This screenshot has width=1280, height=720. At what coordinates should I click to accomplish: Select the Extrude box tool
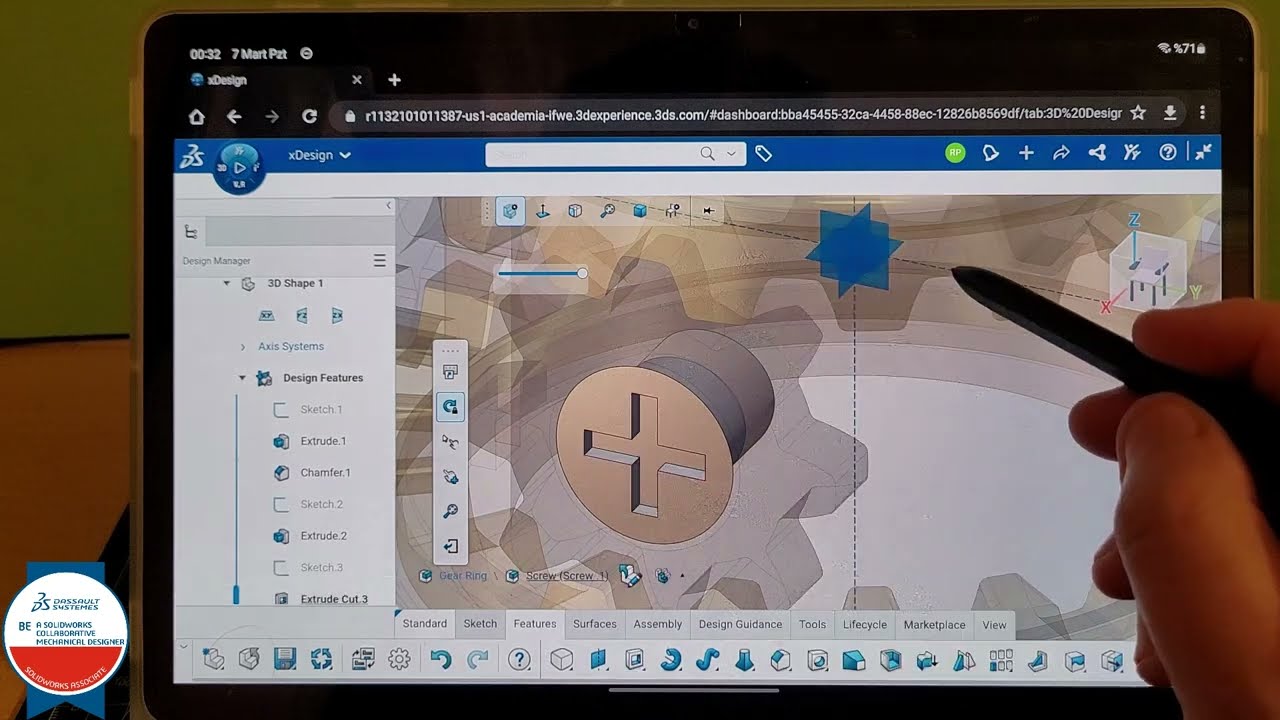click(x=562, y=659)
